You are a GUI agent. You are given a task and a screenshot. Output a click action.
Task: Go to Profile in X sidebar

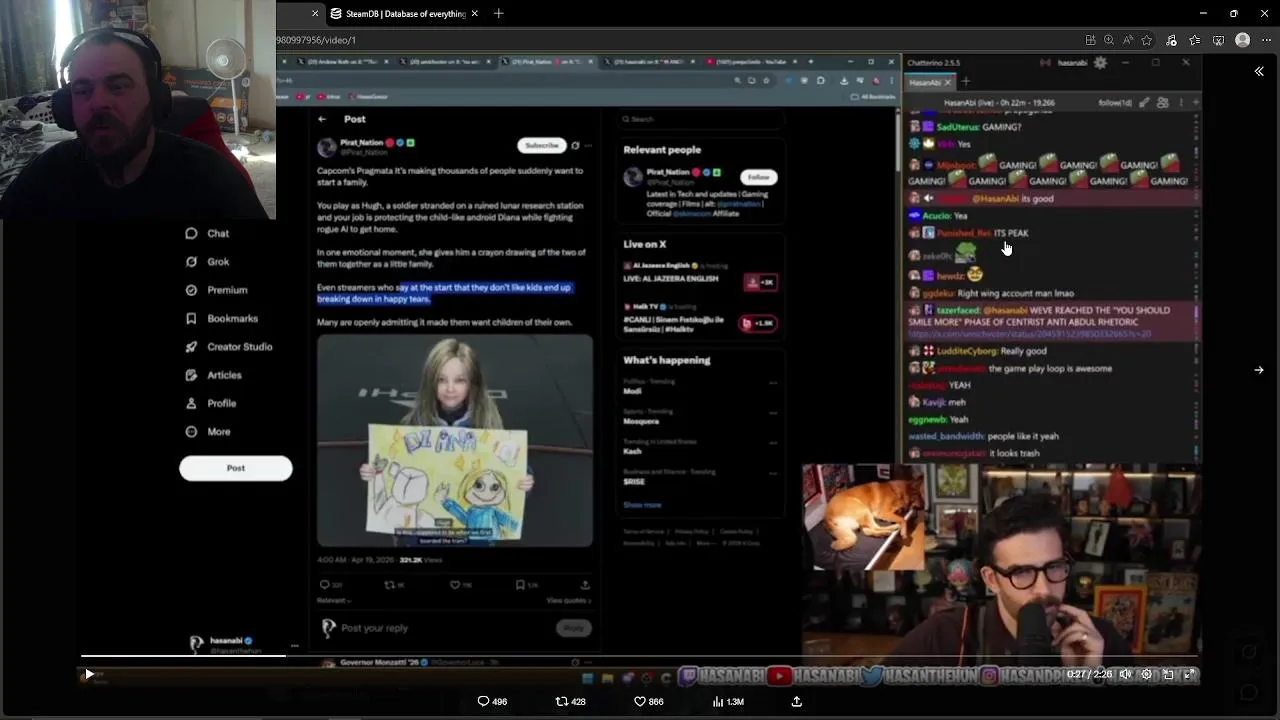click(211, 403)
